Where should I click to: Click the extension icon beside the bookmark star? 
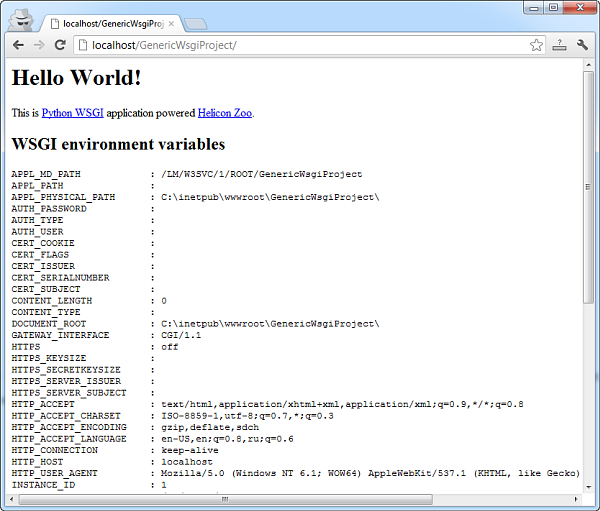(560, 45)
